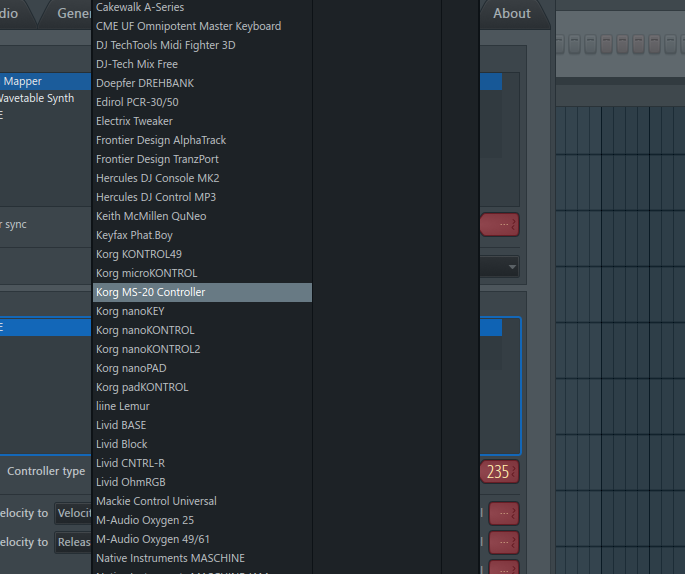Select liine Lemur controller

click(202, 406)
